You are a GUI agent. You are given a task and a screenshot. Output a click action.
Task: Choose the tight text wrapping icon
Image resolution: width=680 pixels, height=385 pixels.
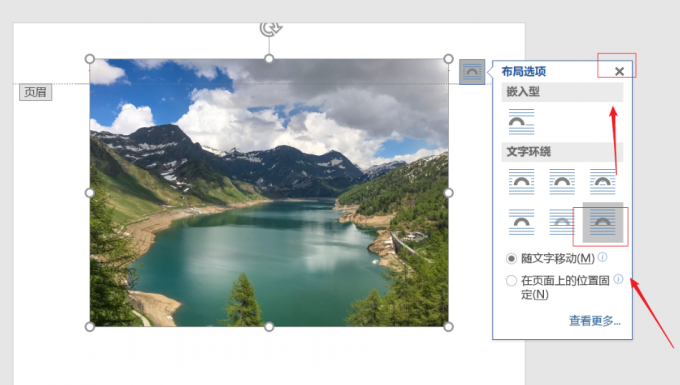(562, 182)
